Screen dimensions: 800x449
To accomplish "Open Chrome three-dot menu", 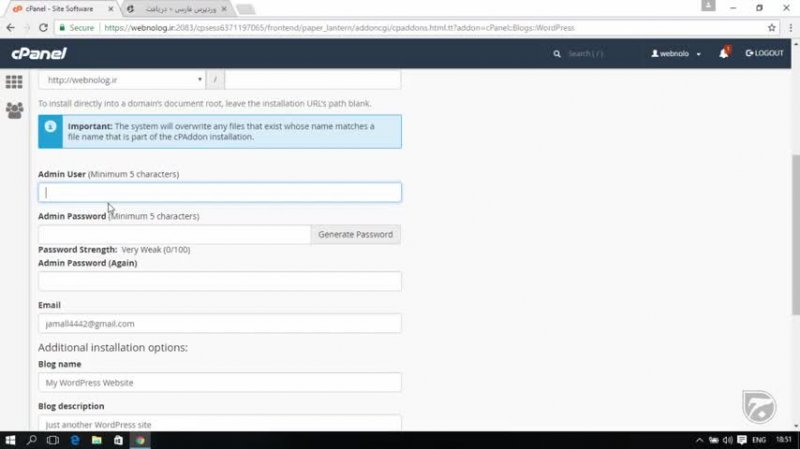I will point(788,28).
